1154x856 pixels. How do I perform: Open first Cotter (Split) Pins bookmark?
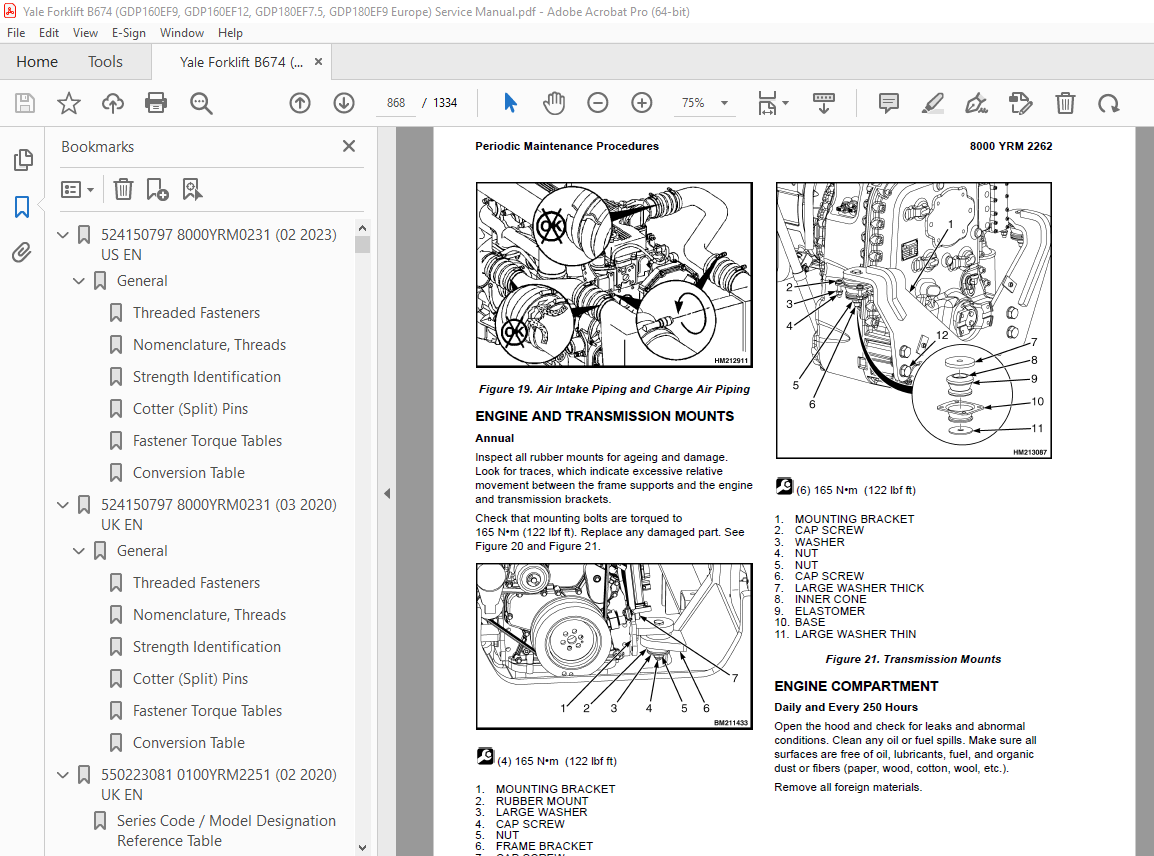(190, 408)
